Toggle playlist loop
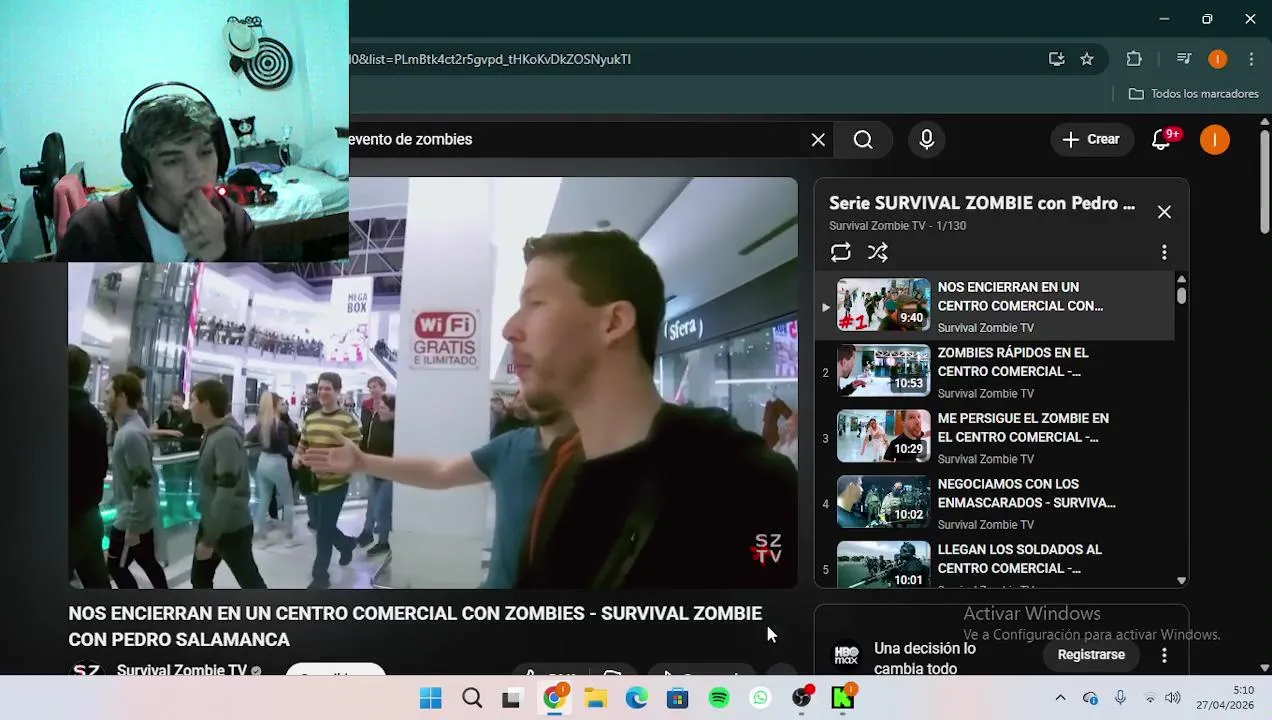This screenshot has height=720, width=1272. (840, 252)
